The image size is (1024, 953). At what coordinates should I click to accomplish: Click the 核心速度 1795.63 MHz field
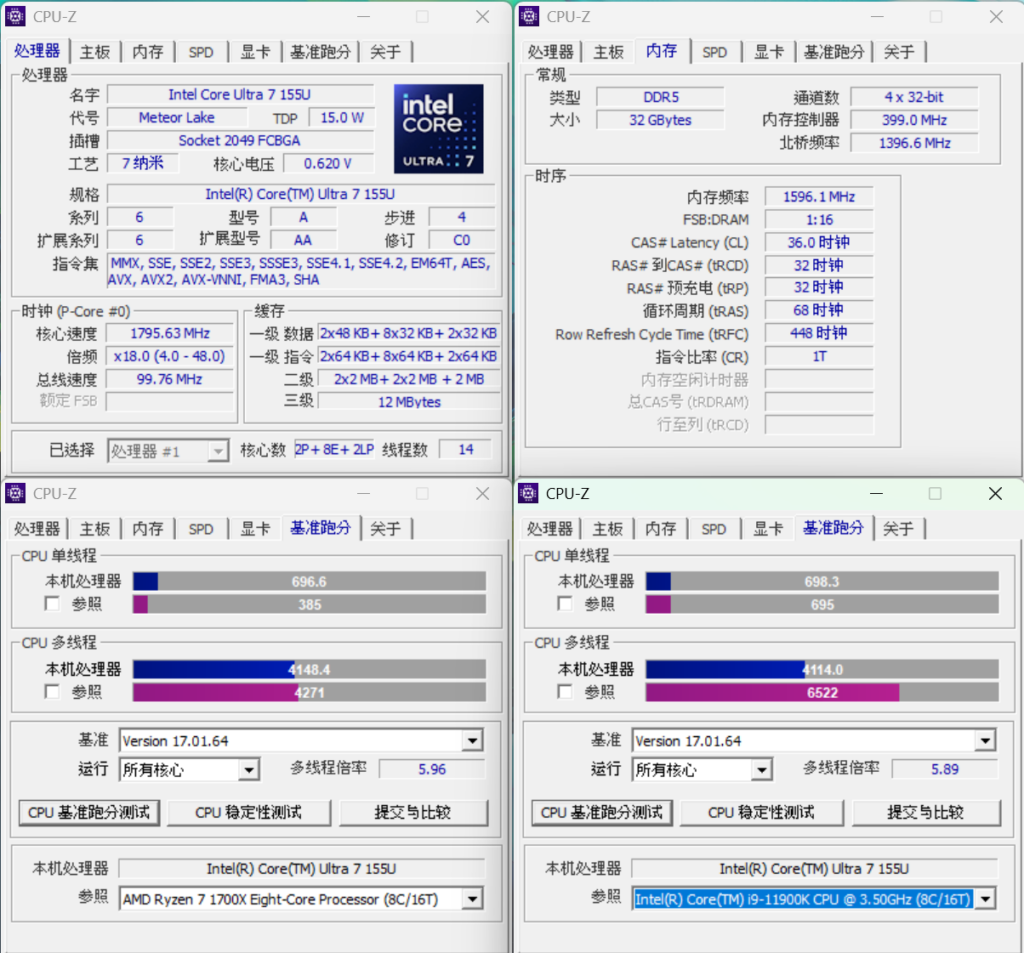click(170, 334)
